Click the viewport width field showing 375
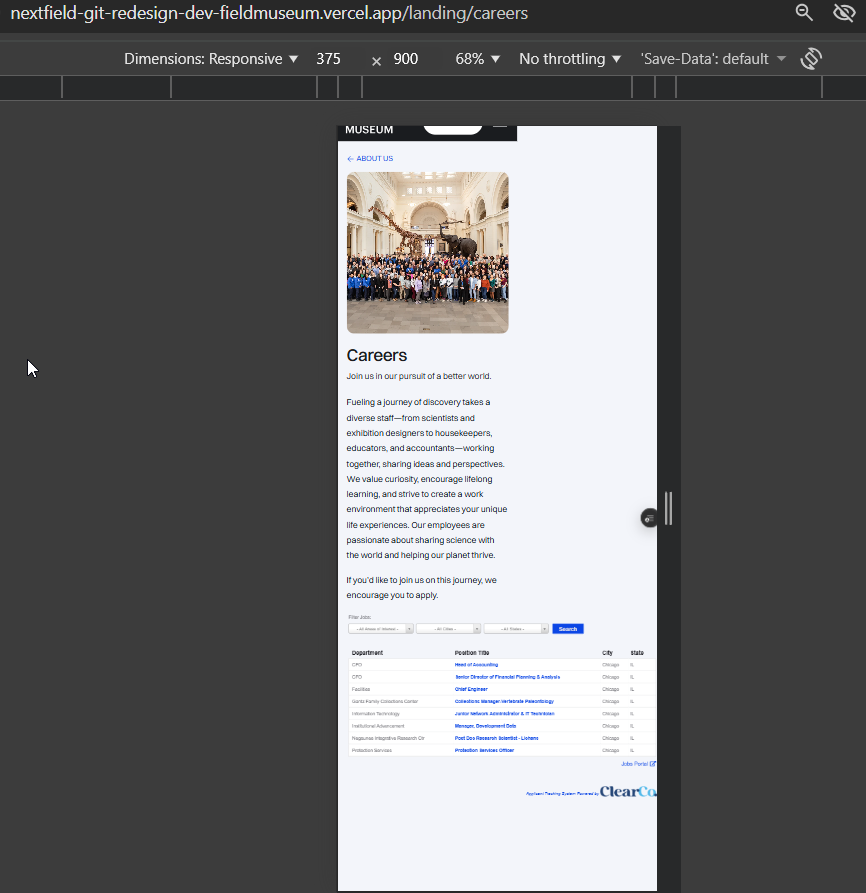This screenshot has height=893, width=866. pyautogui.click(x=329, y=59)
